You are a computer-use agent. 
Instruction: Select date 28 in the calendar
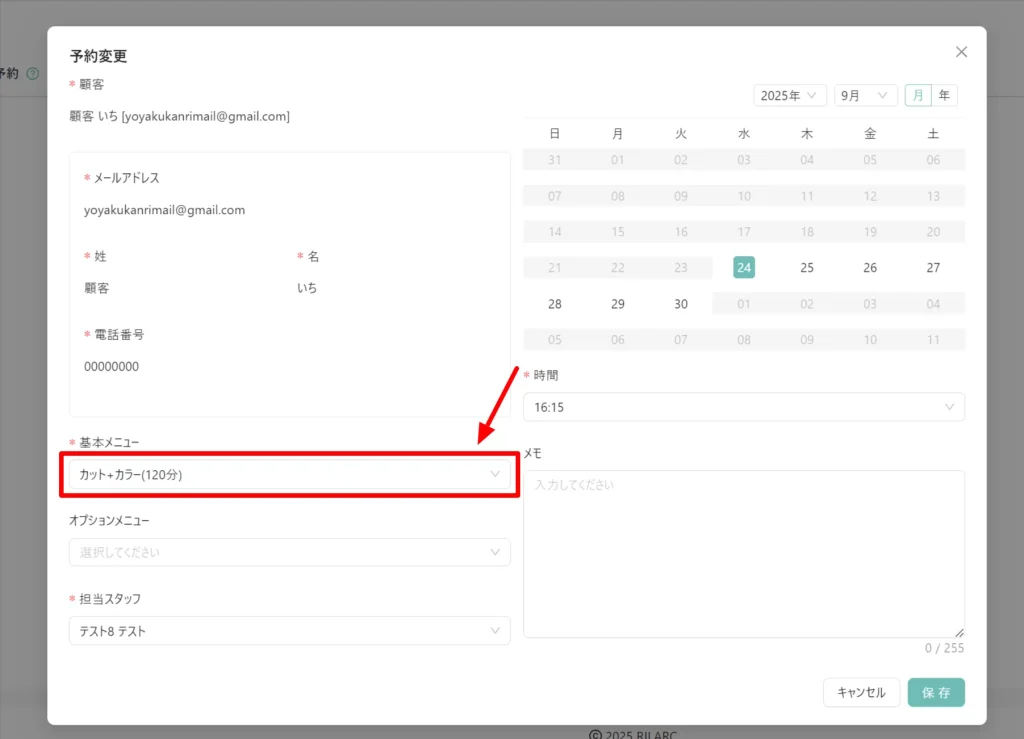555,304
